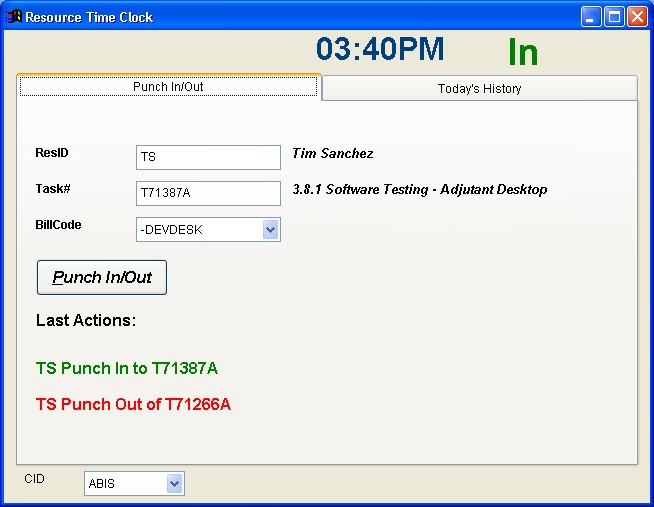This screenshot has height=507, width=654.
Task: Click the green In status indicator
Action: coord(522,52)
